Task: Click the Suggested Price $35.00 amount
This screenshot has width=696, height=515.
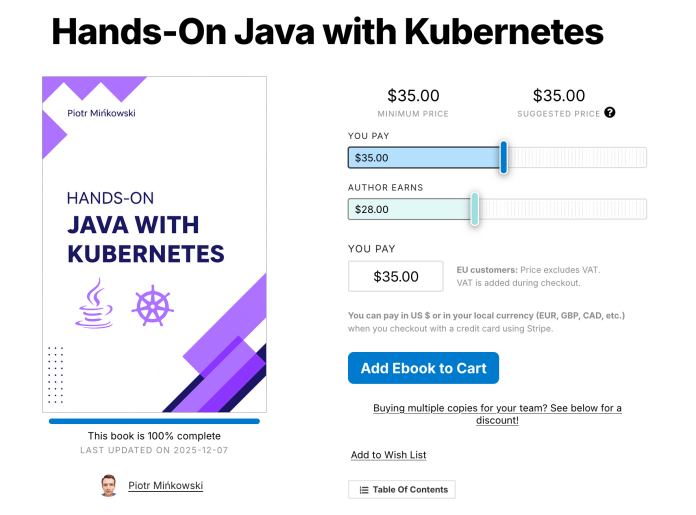Action: (559, 96)
